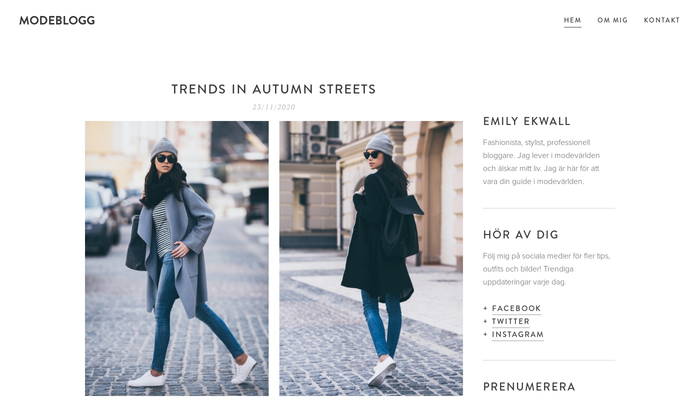
Task: Select the EMILY EKWALL sidebar heading
Action: 527,121
